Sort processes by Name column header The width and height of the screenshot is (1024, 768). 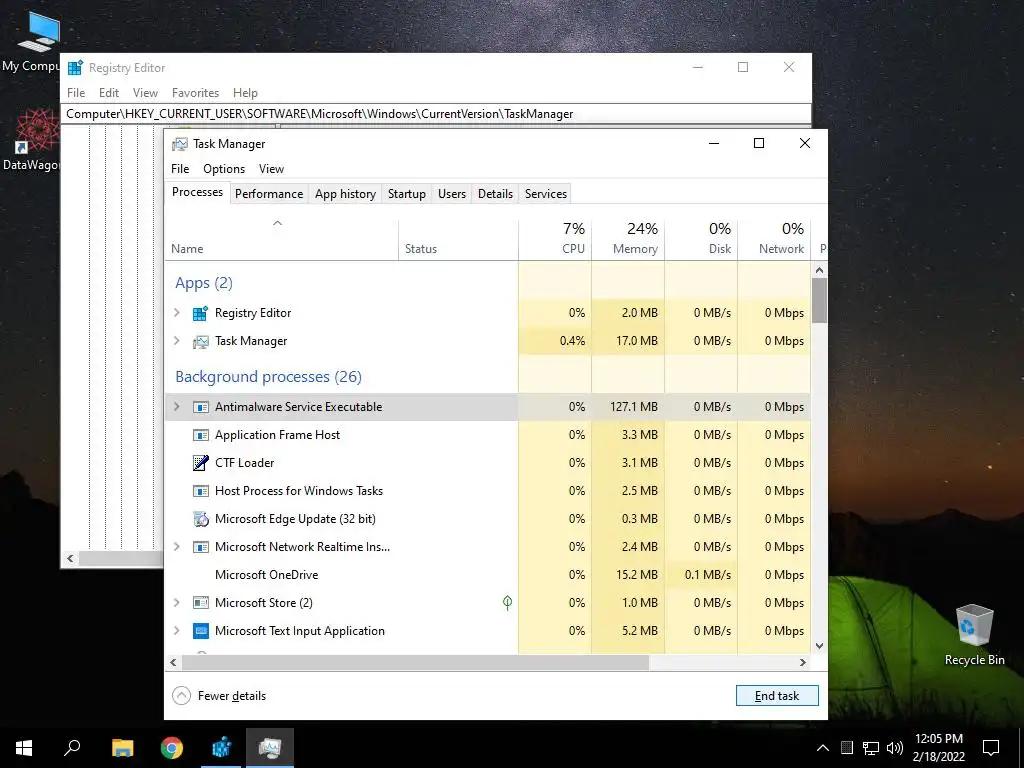point(281,238)
